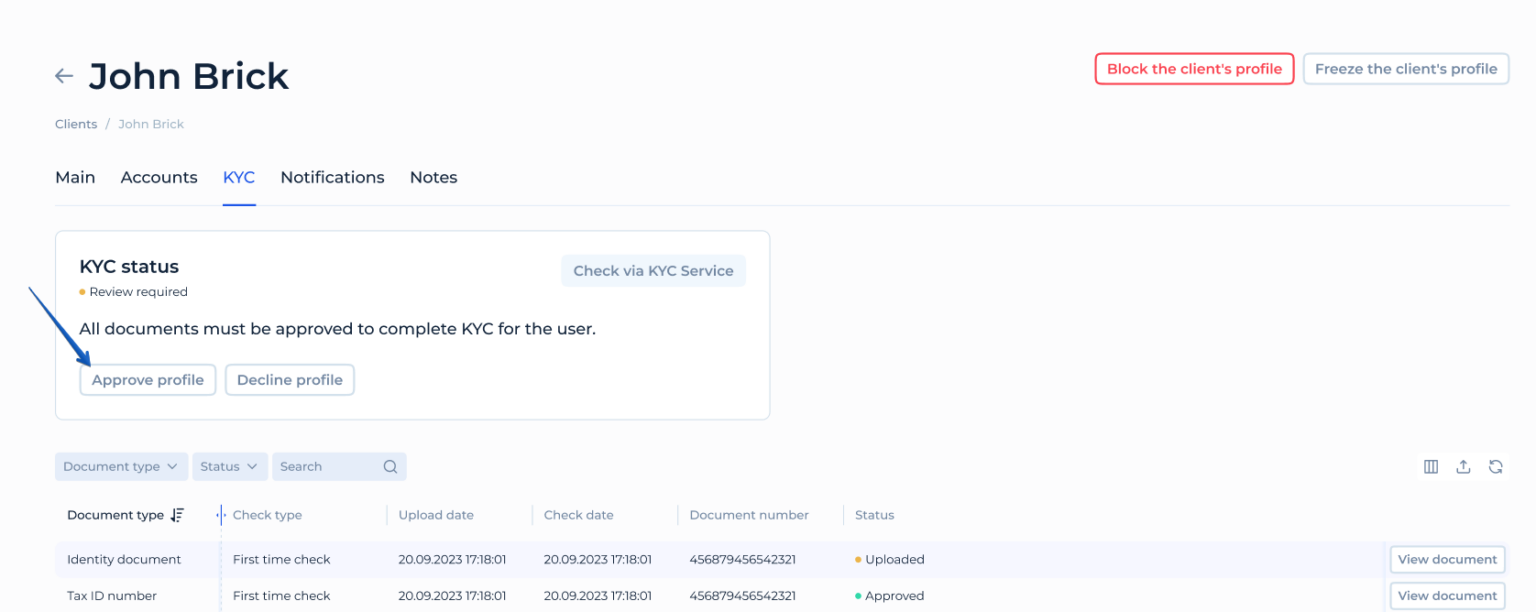Image resolution: width=1536 pixels, height=612 pixels.
Task: Open the Document type filter dropdown
Action: (x=120, y=466)
